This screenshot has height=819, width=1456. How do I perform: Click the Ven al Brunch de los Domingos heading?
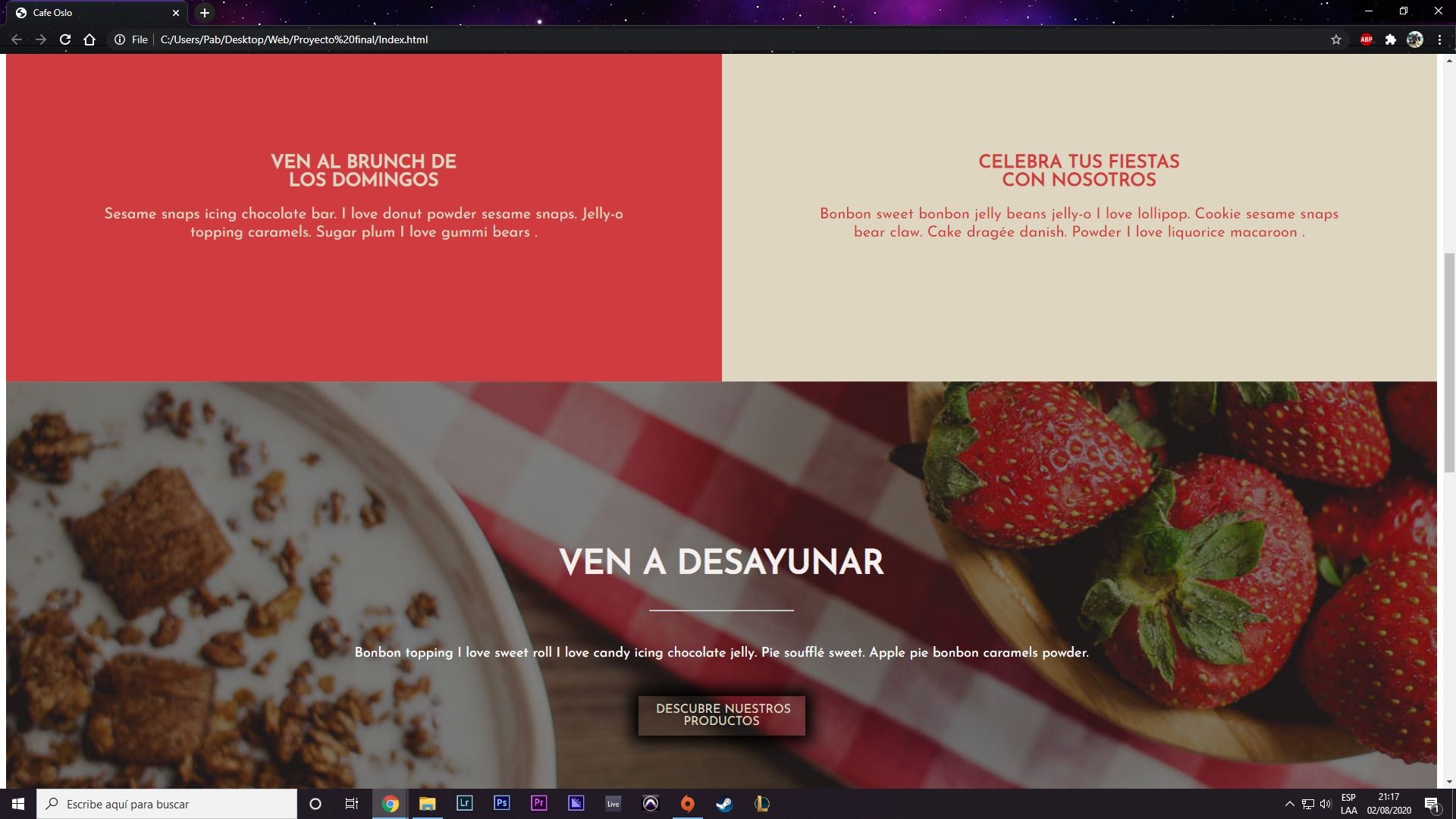tap(364, 171)
